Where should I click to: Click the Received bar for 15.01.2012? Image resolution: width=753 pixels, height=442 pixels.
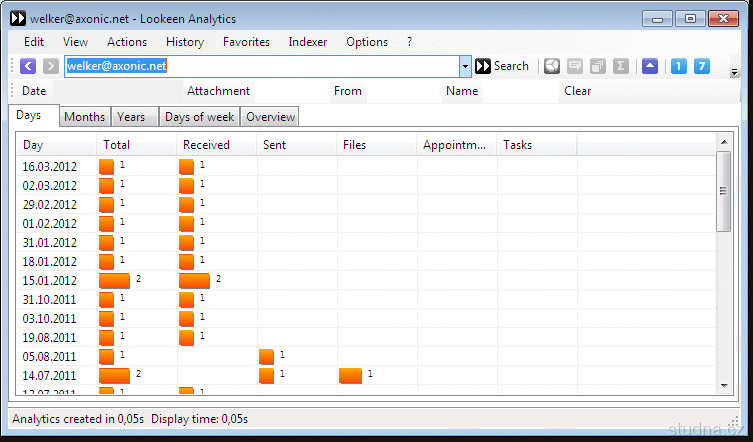click(194, 281)
